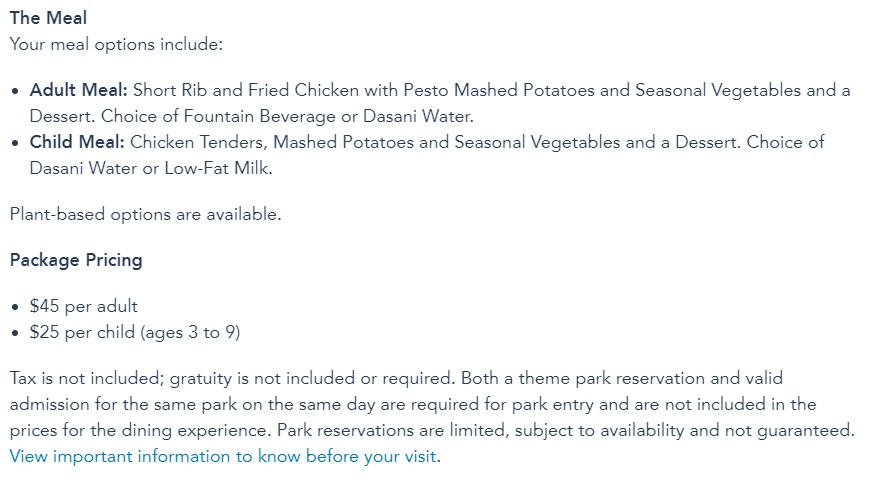Click the words 'Chicken Tenders'

195,142
